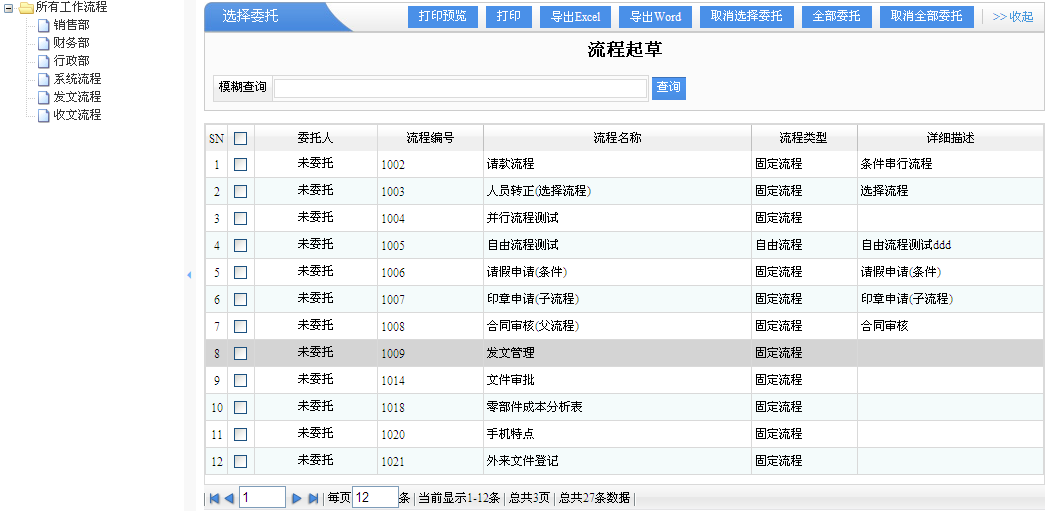
Task: Click the 导出Excel button
Action: (574, 17)
